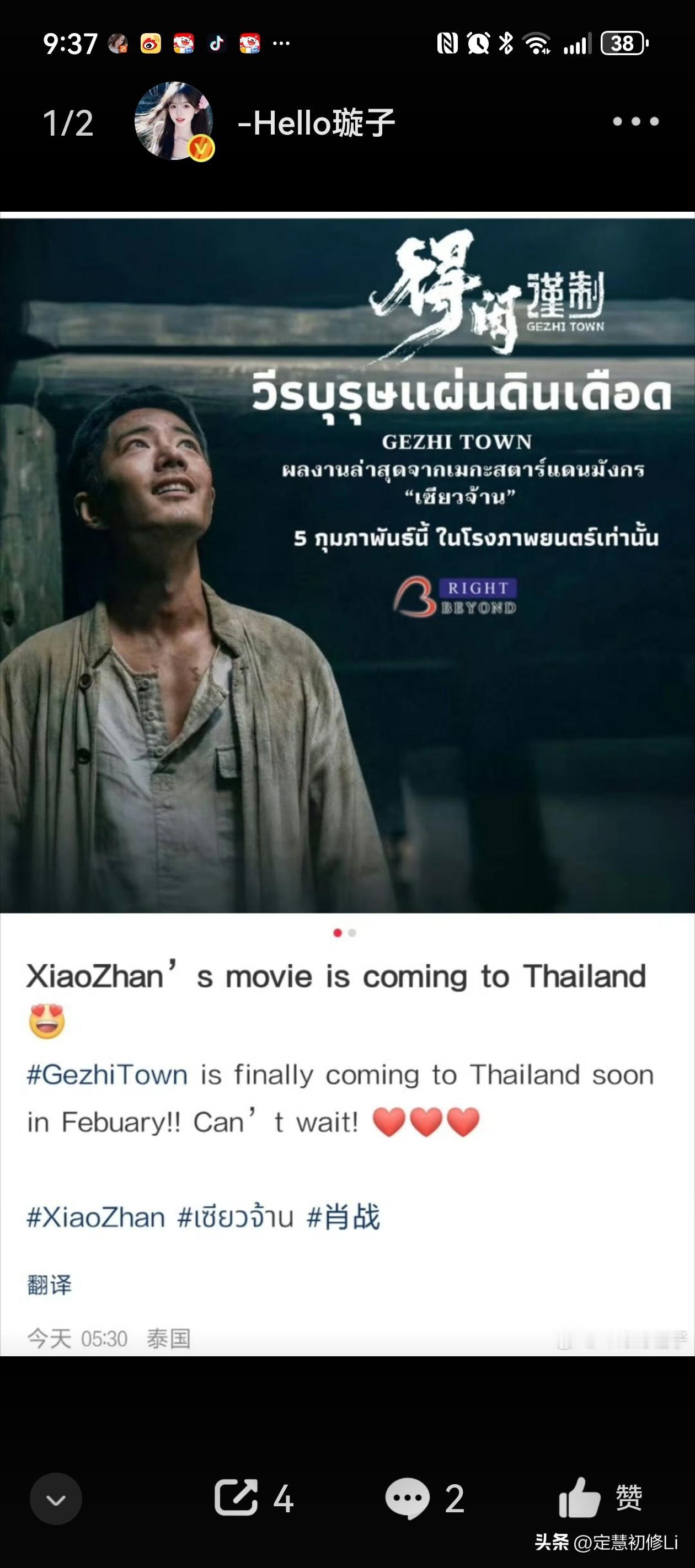
Task: Tap the share/repost icon
Action: pos(236,1497)
